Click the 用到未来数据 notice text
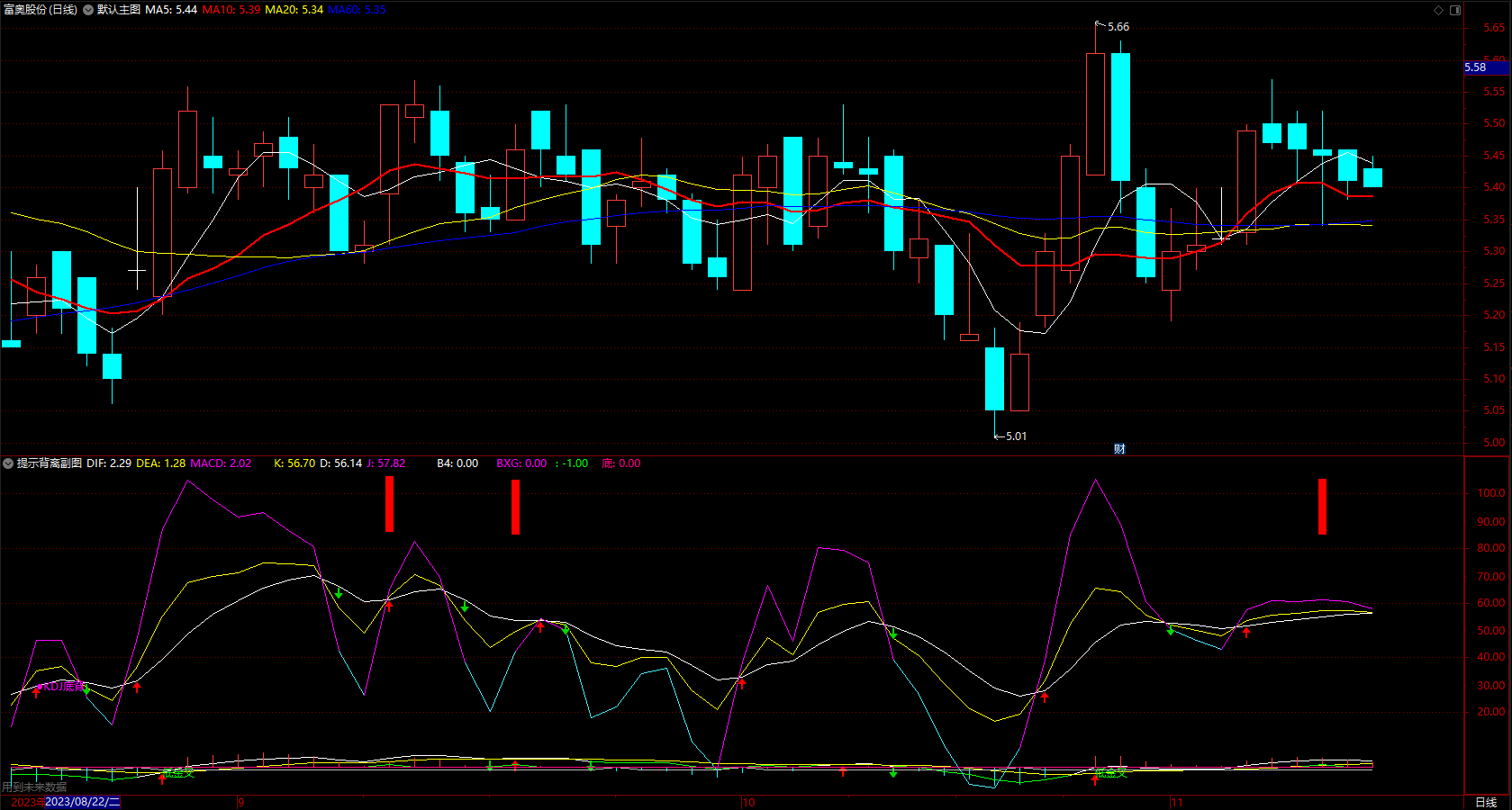 34,787
